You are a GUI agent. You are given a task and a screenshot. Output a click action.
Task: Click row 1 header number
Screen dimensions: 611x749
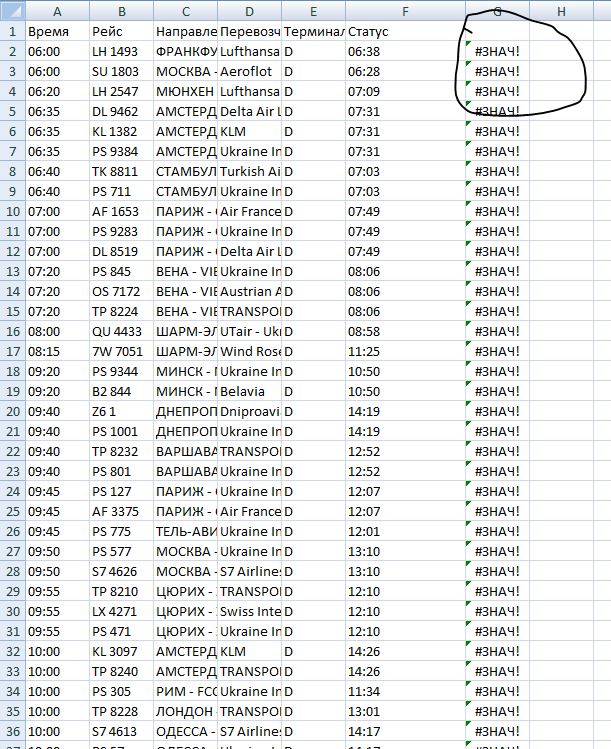pyautogui.click(x=11, y=31)
